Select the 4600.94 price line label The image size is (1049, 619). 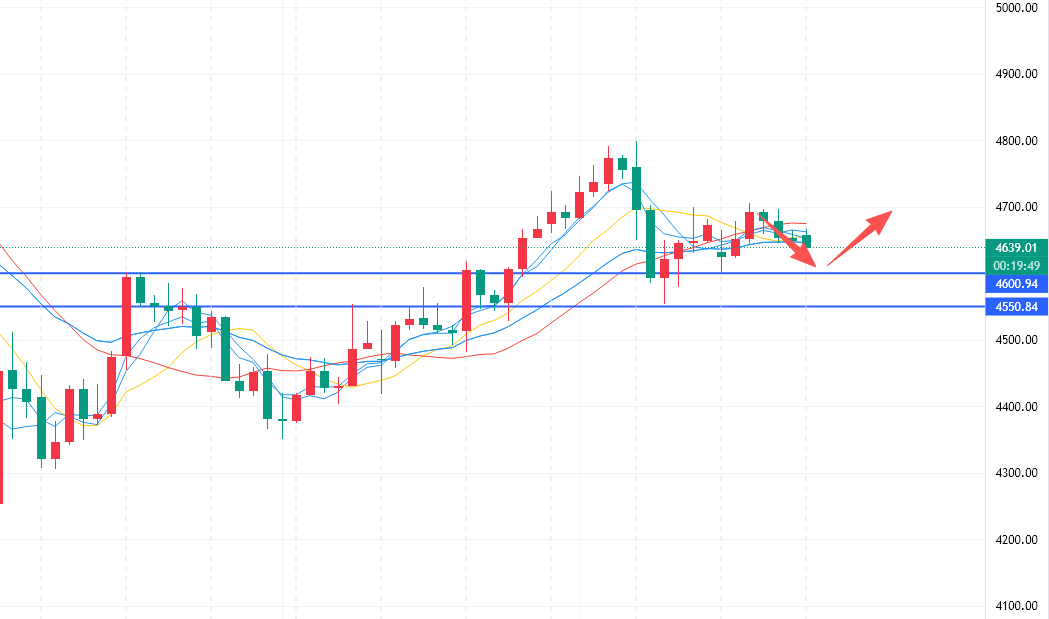click(x=1015, y=285)
